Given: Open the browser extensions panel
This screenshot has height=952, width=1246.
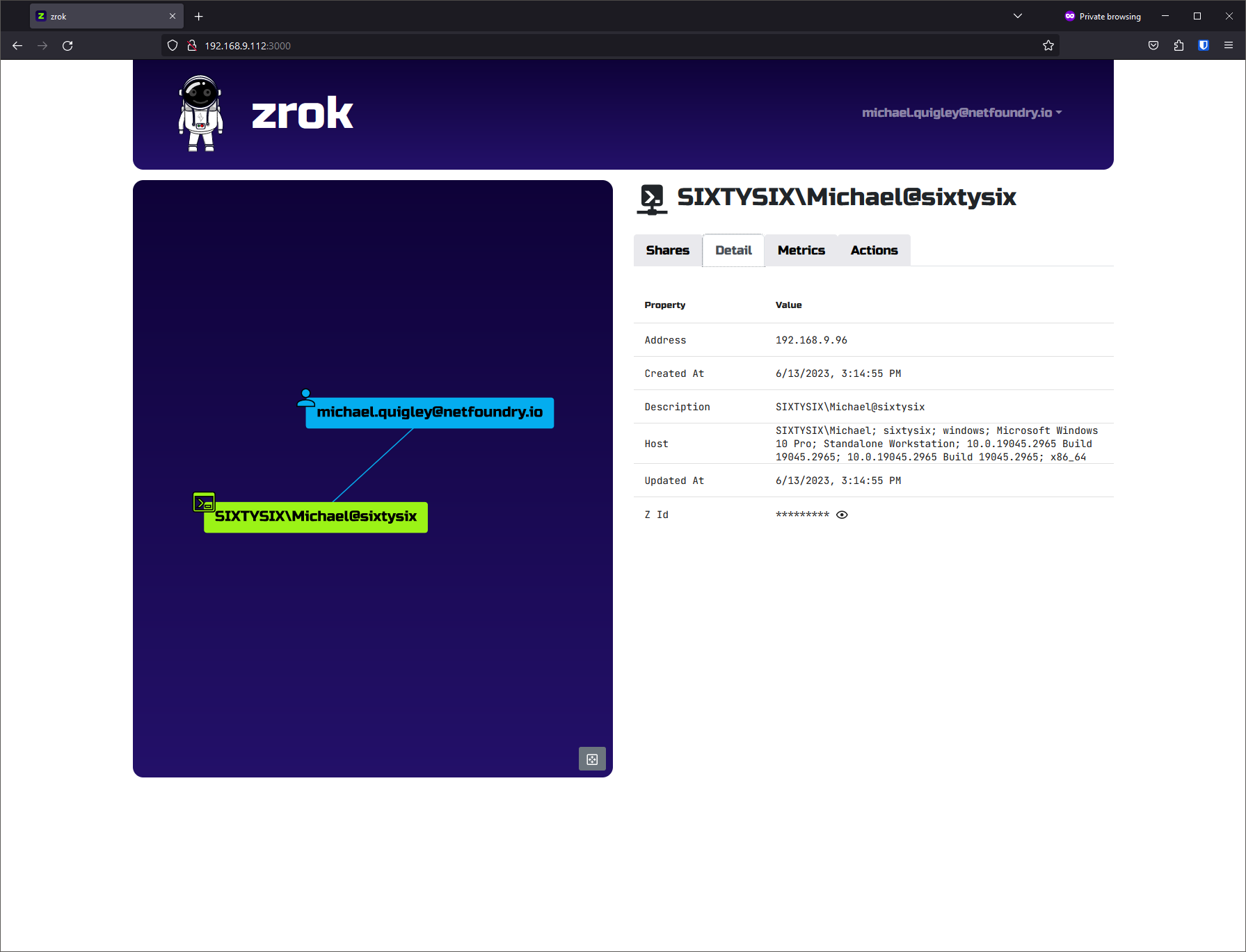Looking at the screenshot, I should click(x=1179, y=46).
